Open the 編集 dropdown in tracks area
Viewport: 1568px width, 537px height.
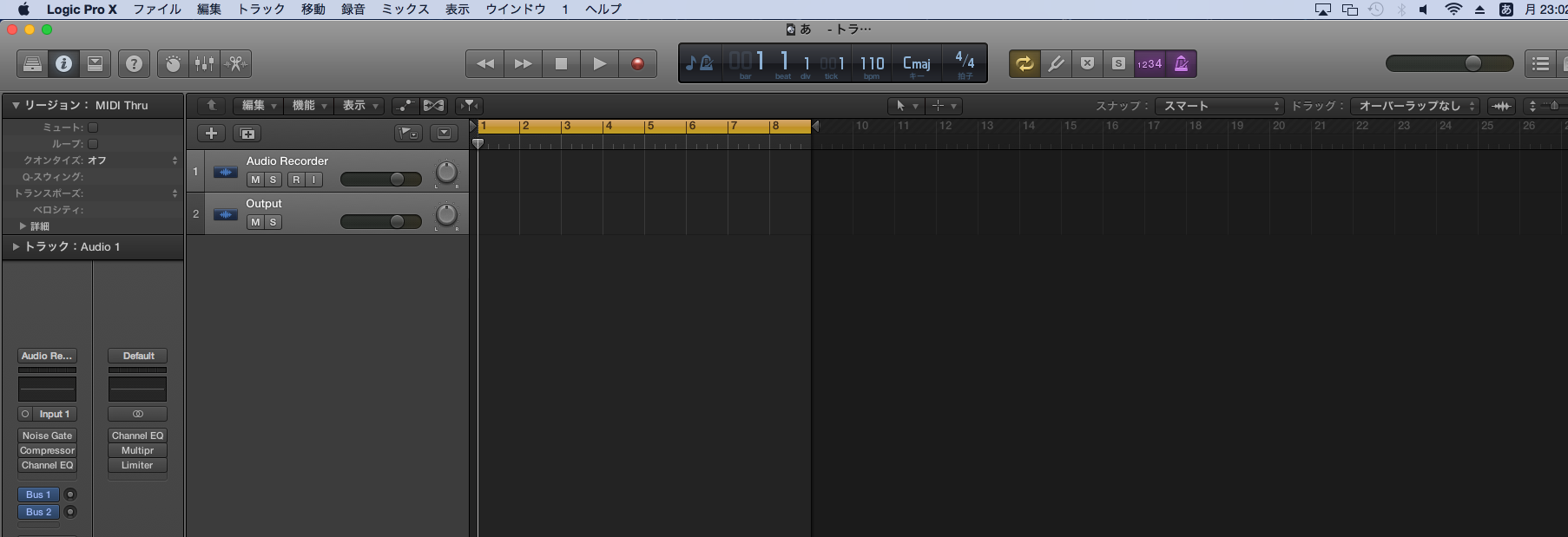(x=259, y=106)
